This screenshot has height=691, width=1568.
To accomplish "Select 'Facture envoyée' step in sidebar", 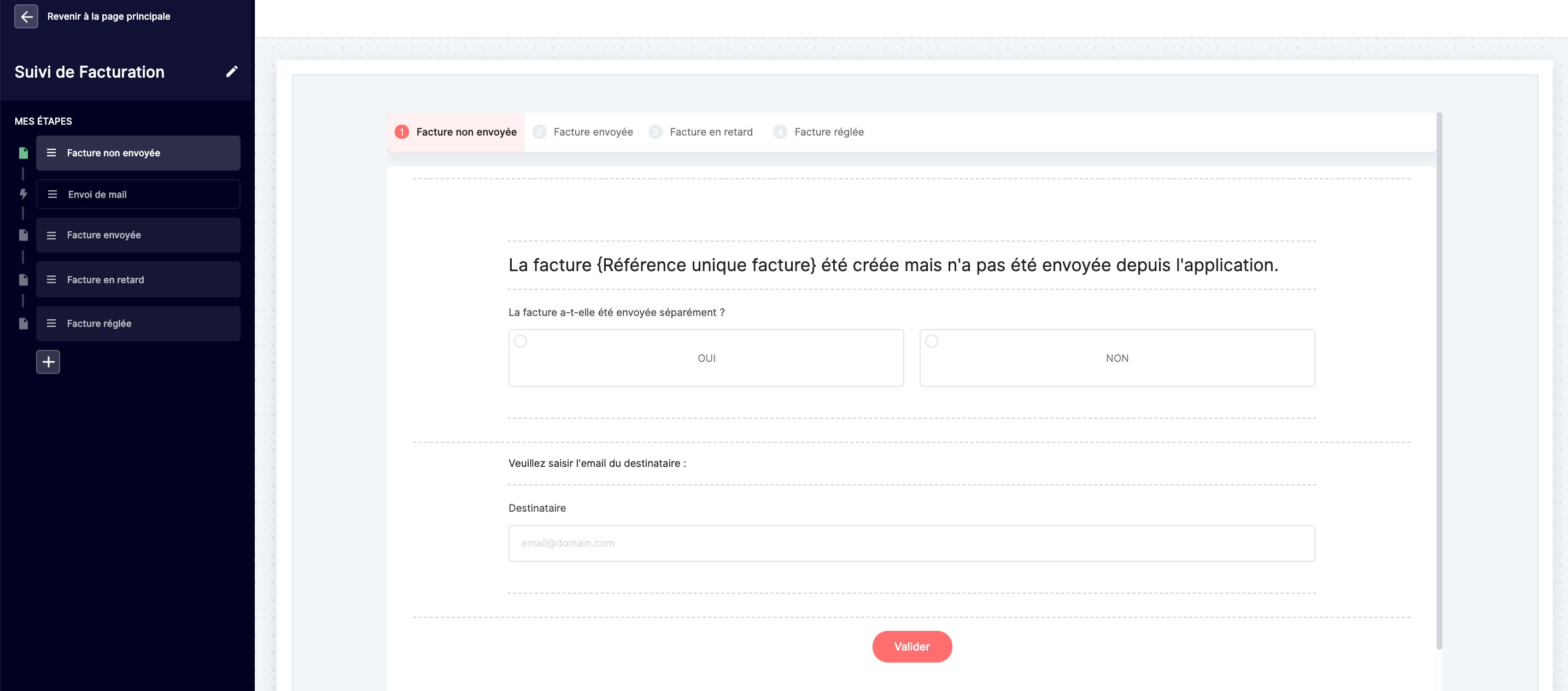I will coord(138,235).
